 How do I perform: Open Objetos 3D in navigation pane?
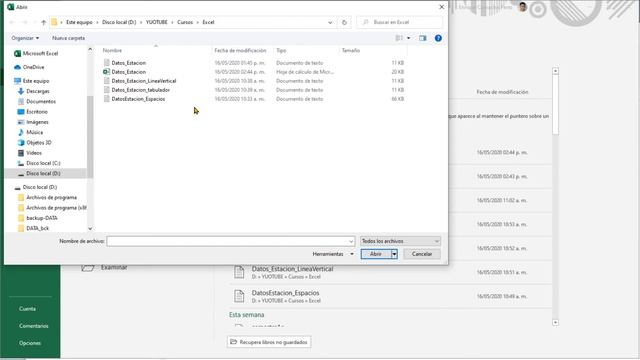tap(39, 142)
